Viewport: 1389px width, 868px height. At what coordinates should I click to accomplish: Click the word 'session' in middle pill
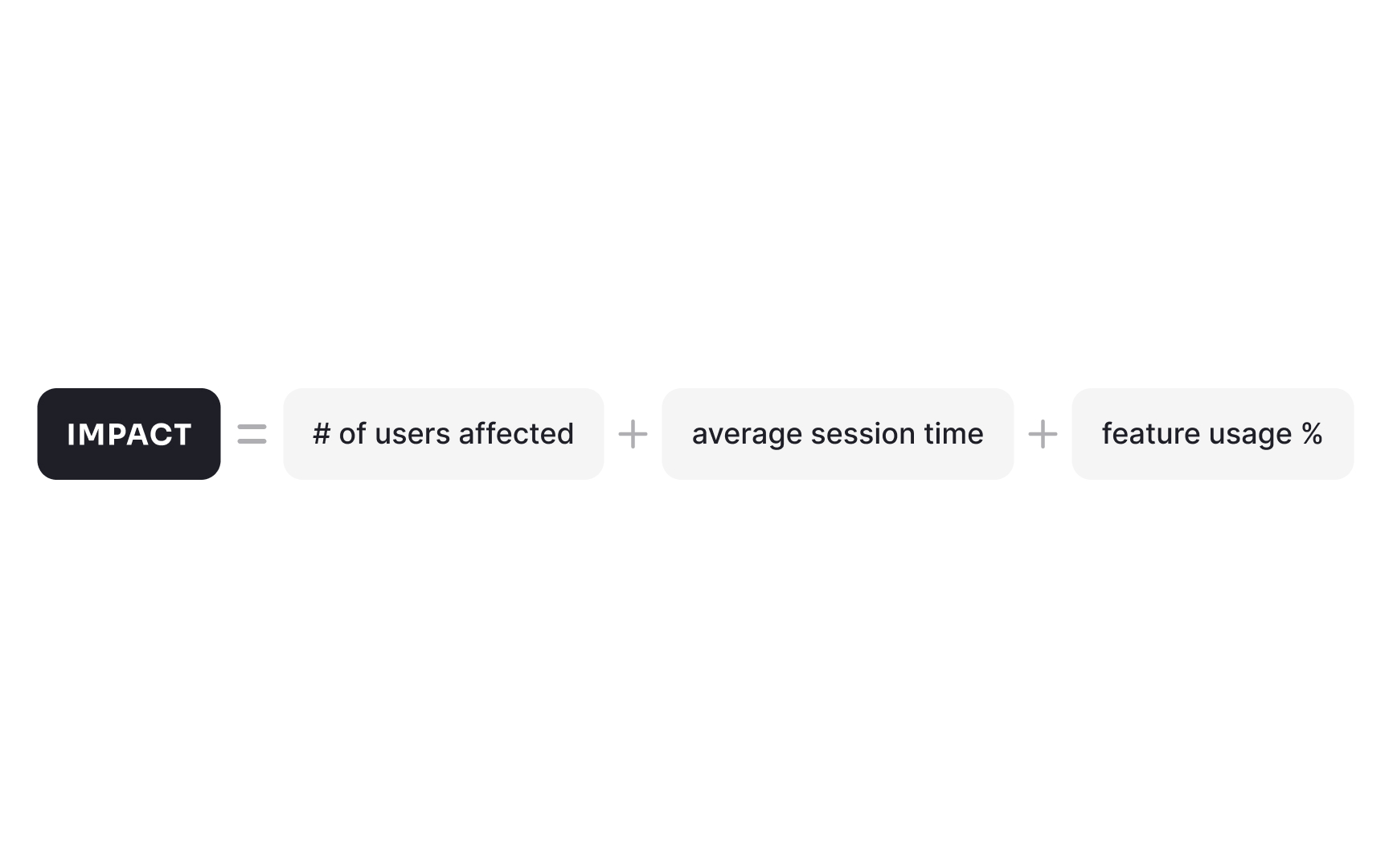pos(863,434)
